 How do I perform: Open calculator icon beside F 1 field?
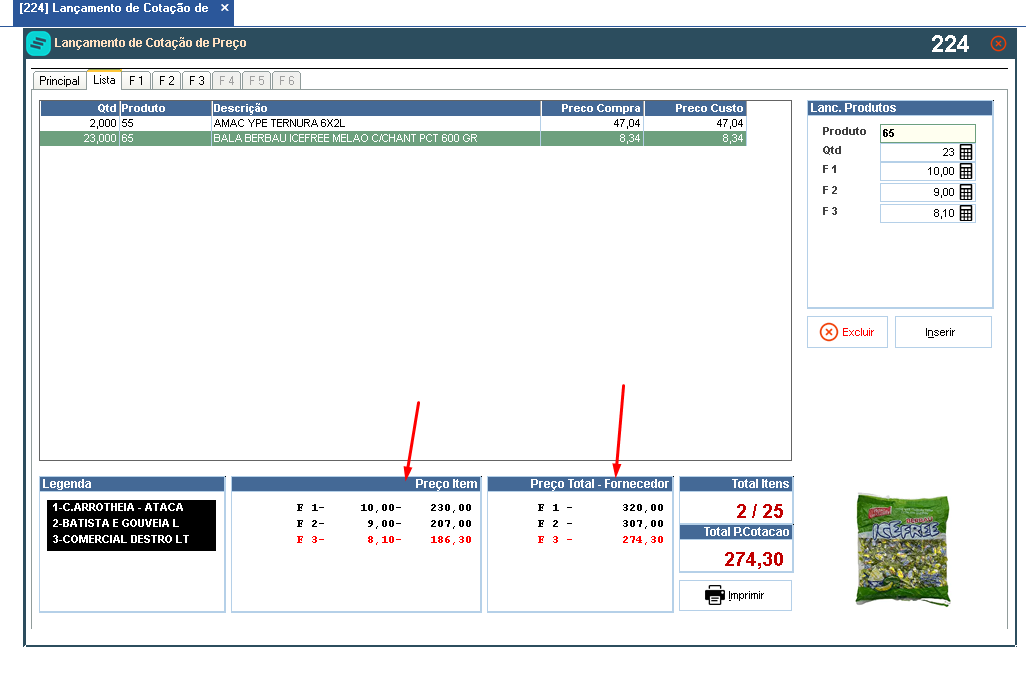(966, 171)
